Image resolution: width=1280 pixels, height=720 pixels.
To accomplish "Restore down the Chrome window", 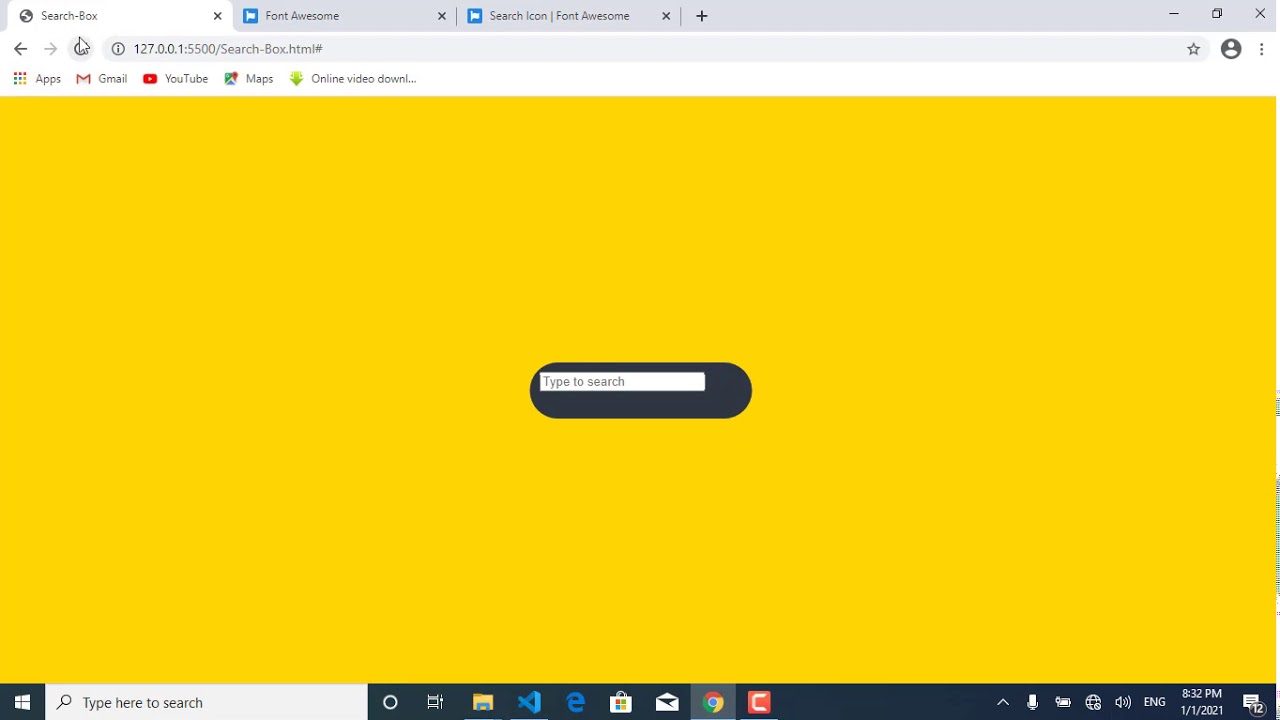I will click(x=1217, y=14).
